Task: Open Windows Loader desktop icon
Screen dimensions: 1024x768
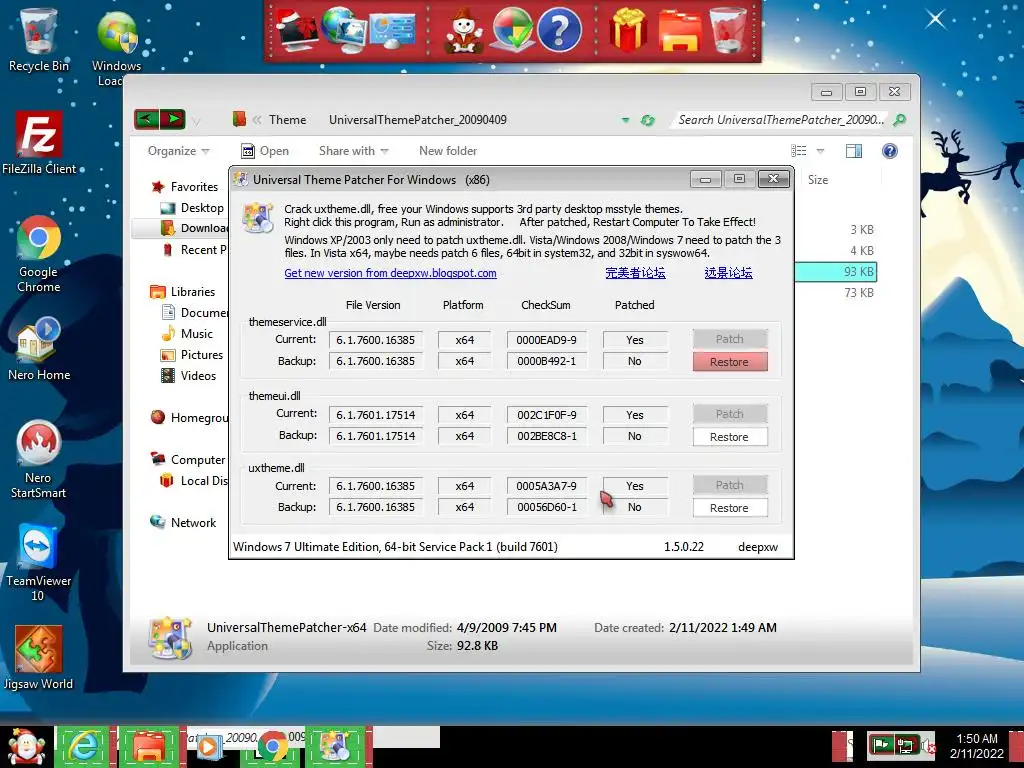Action: click(117, 47)
